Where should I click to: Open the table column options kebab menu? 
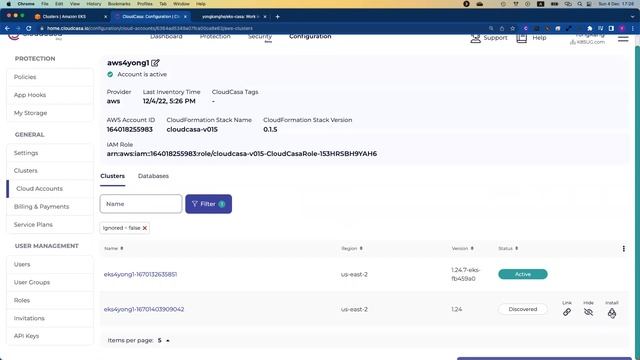tap(624, 249)
